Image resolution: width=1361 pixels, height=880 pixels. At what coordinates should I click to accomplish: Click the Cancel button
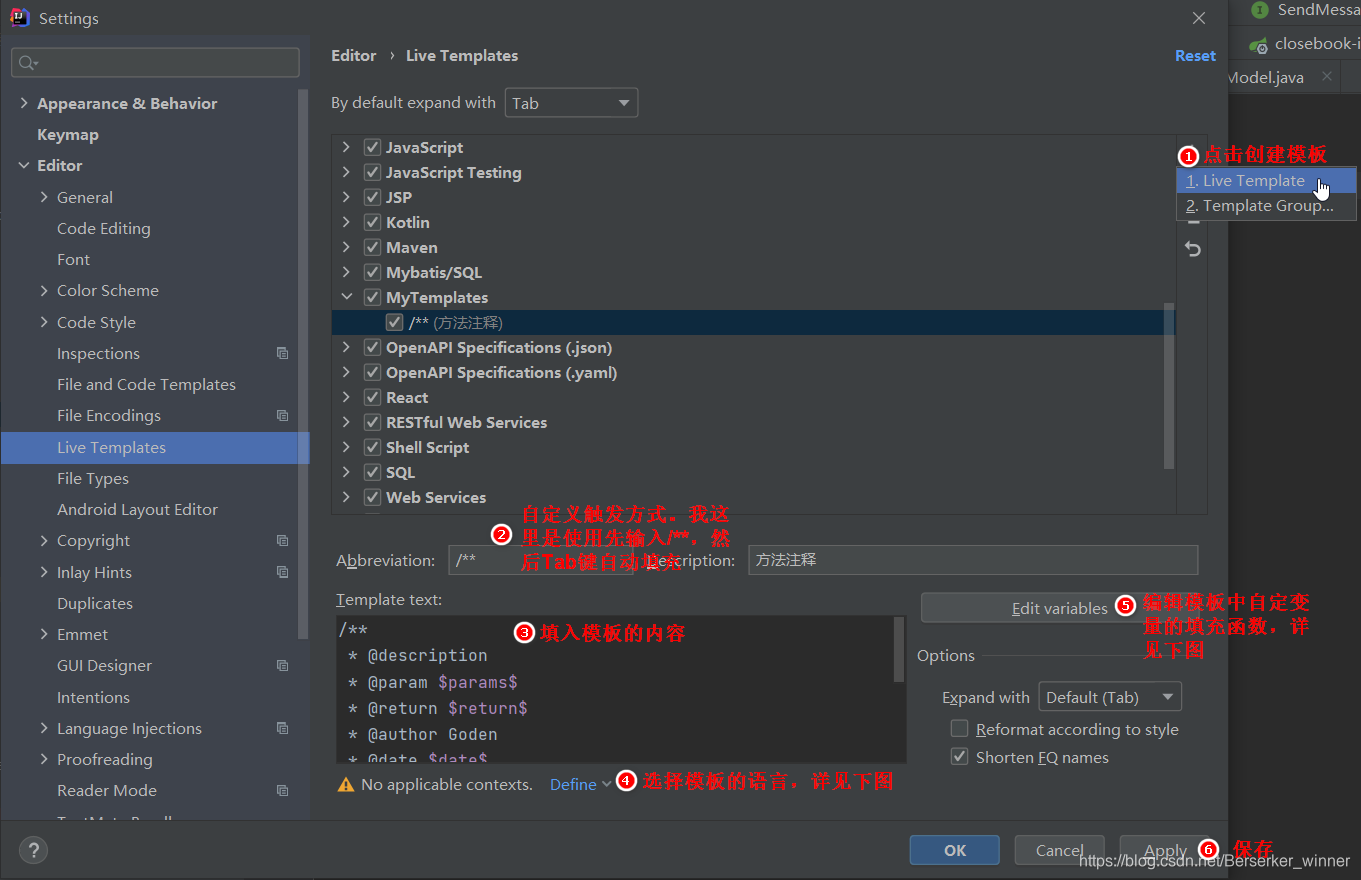click(x=1060, y=850)
